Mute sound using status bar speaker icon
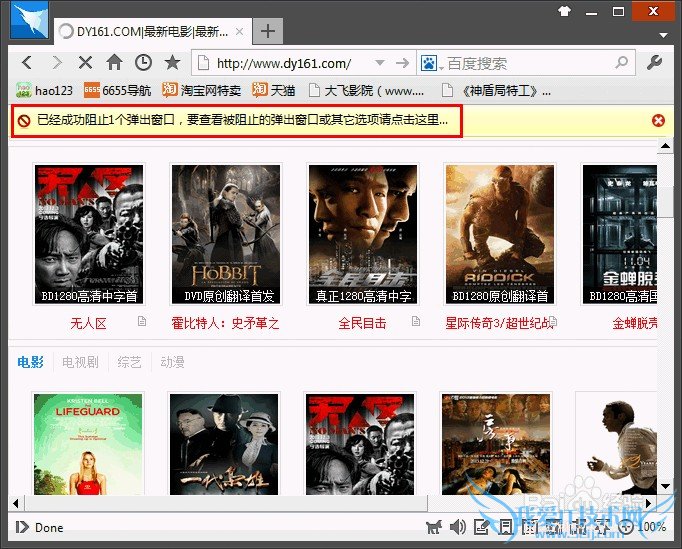The width and height of the screenshot is (682, 549). pyautogui.click(x=457, y=527)
